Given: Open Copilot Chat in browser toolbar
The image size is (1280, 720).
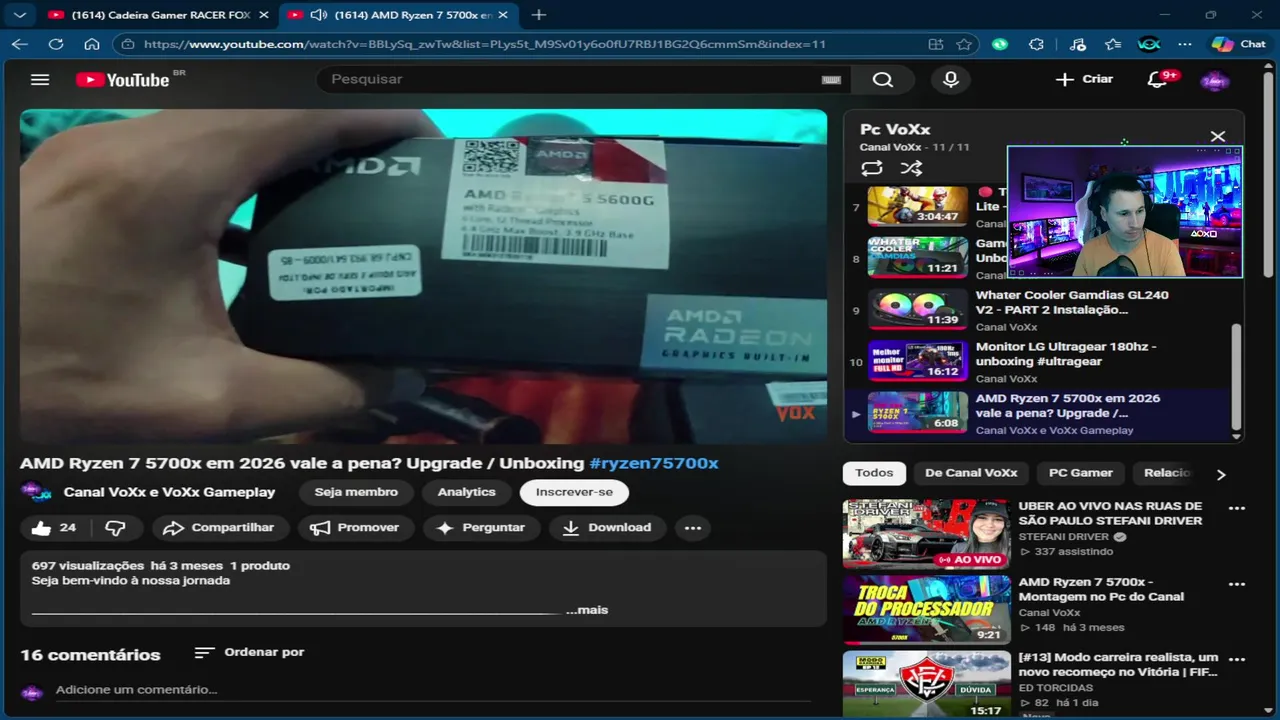Looking at the screenshot, I should pos(1239,44).
